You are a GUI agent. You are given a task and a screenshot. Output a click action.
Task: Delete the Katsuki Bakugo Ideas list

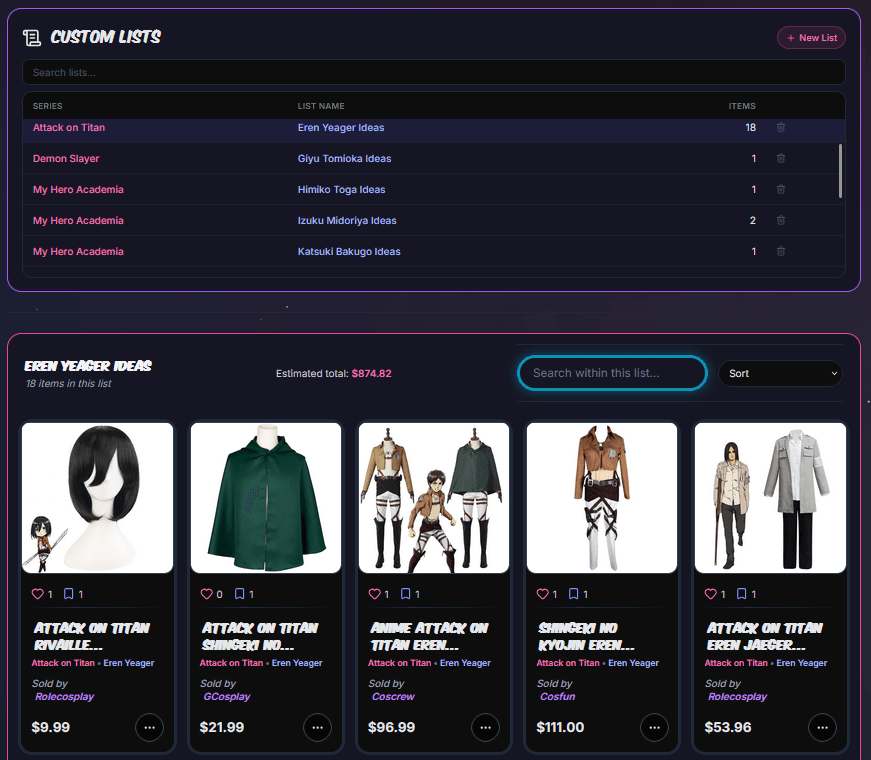coord(780,252)
